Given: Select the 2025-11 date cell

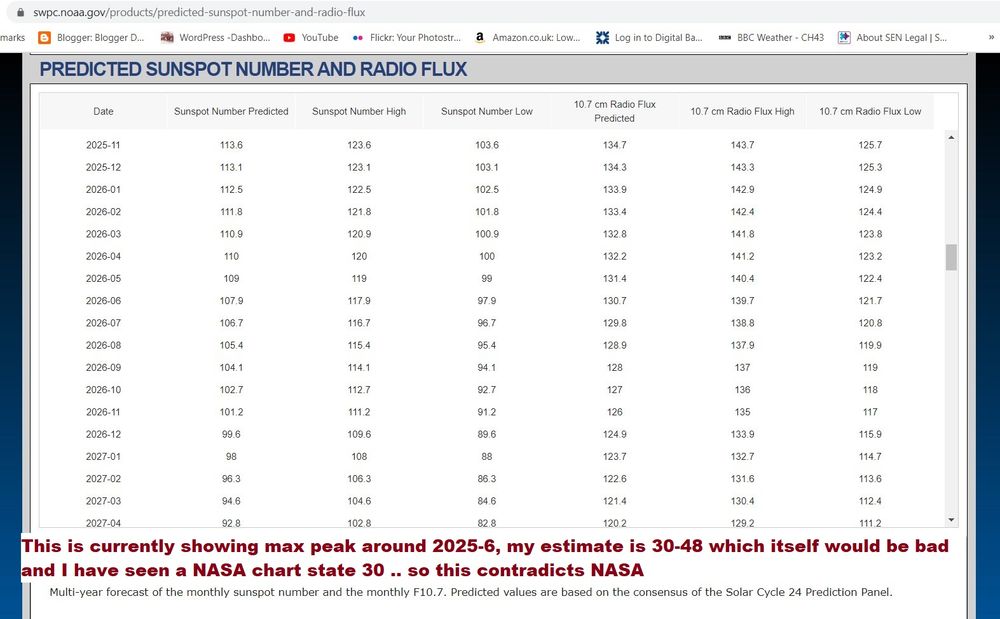Looking at the screenshot, I should pyautogui.click(x=103, y=145).
